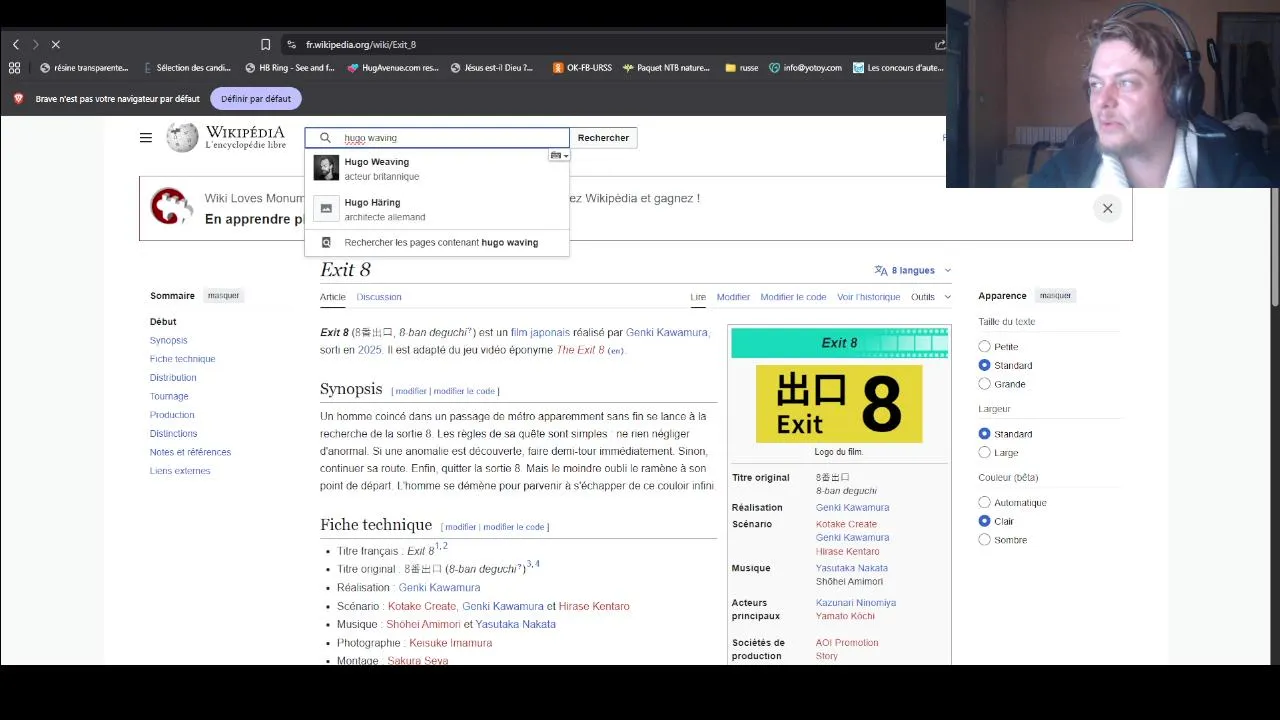Open the HugAvenue.com bookmark

coord(393,68)
